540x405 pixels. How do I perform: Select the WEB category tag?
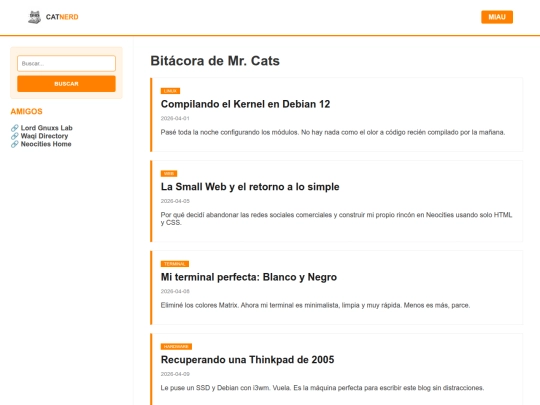tap(169, 174)
